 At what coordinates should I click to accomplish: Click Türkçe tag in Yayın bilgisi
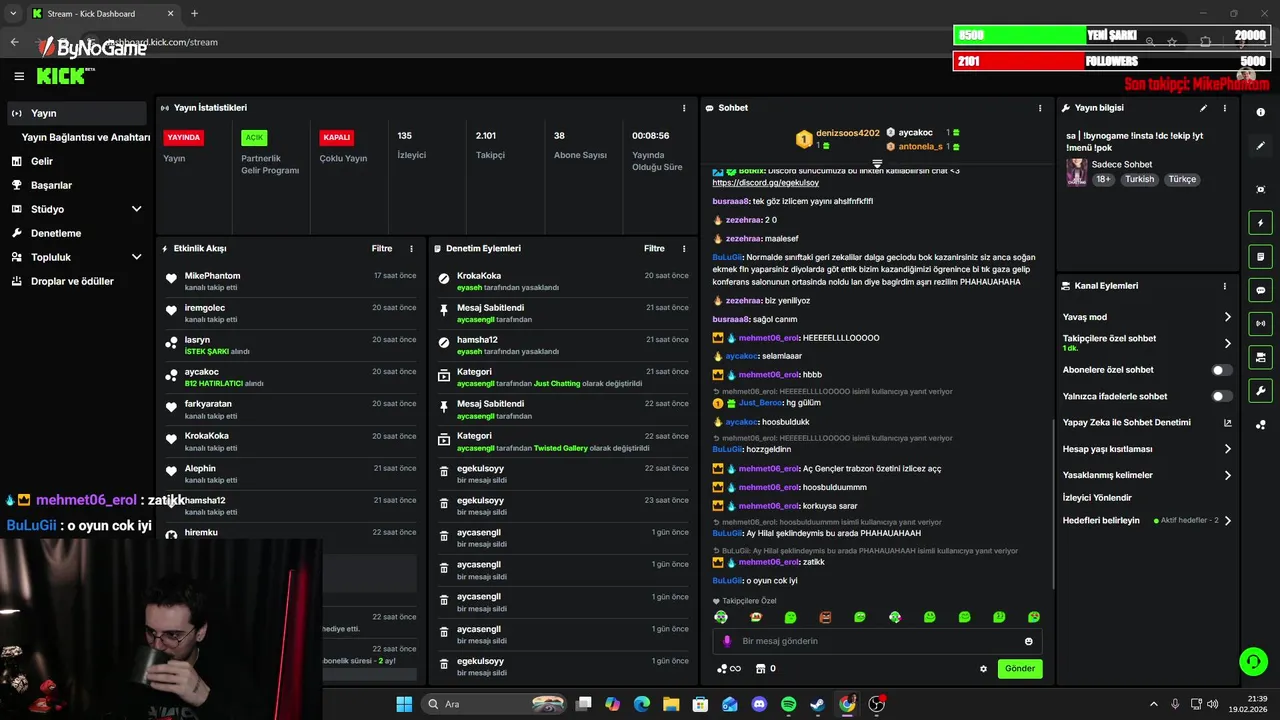1182,179
